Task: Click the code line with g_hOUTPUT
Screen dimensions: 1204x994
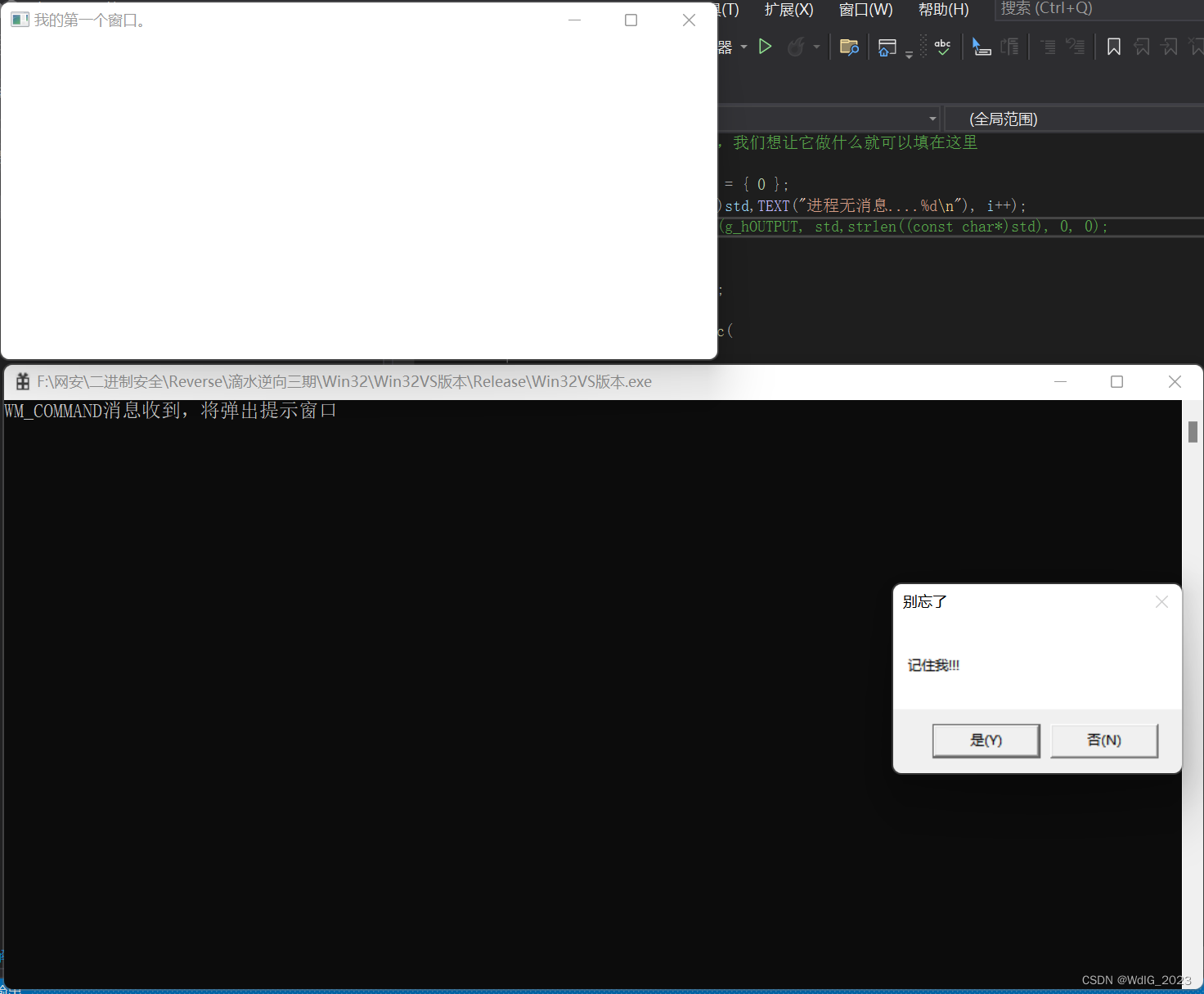Action: pos(914,227)
